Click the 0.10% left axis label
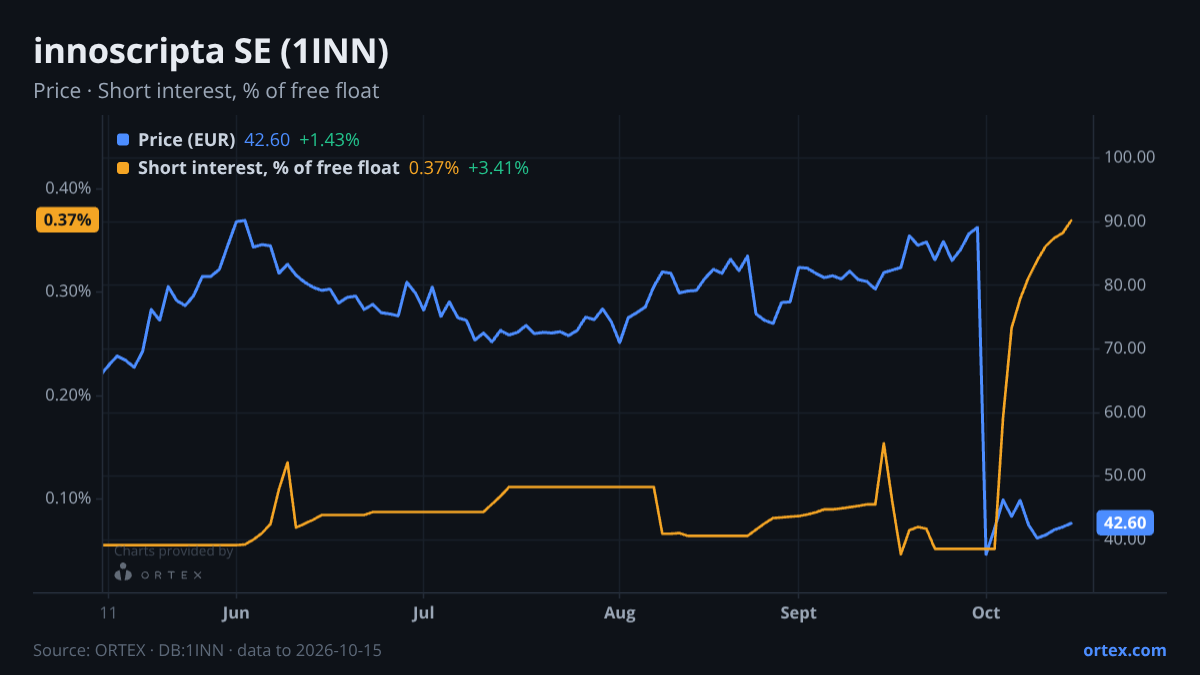1200x675 pixels. [x=68, y=498]
